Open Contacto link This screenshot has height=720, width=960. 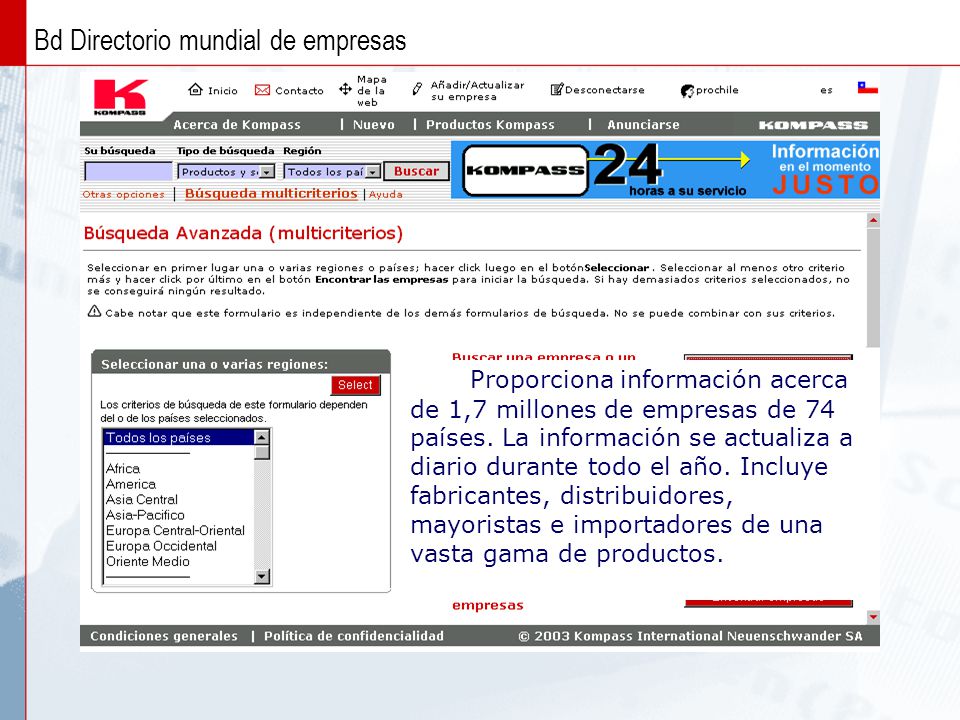pos(299,91)
